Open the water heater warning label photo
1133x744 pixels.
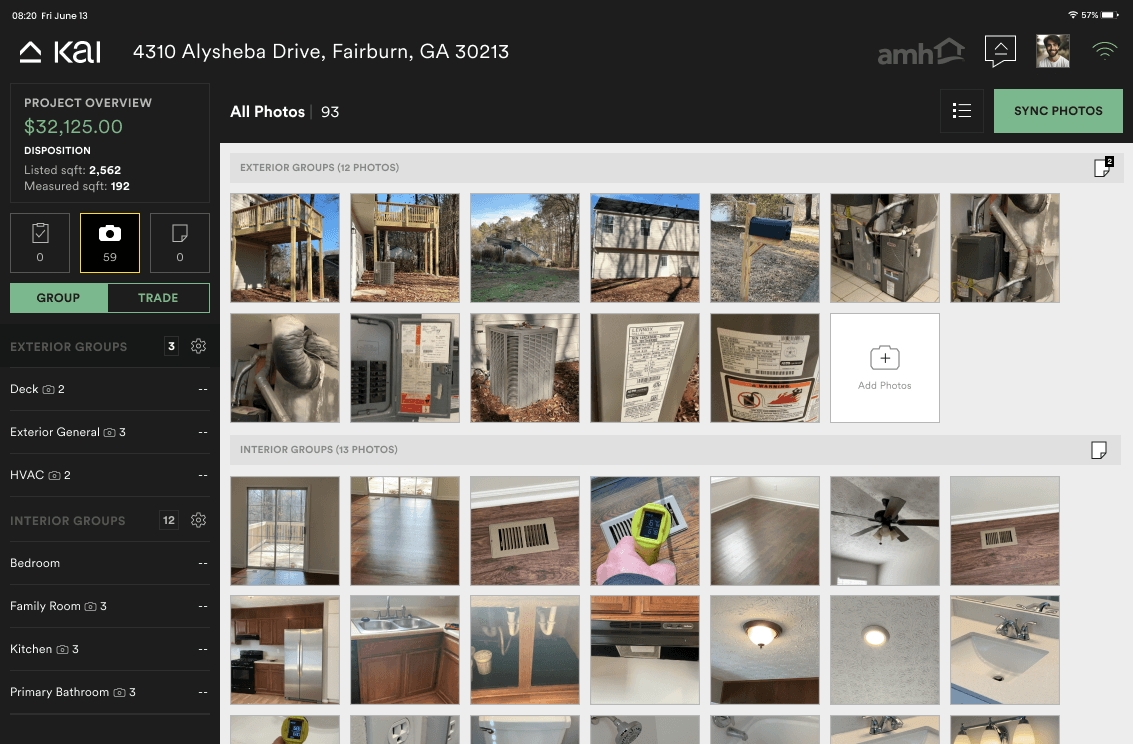pos(764,368)
